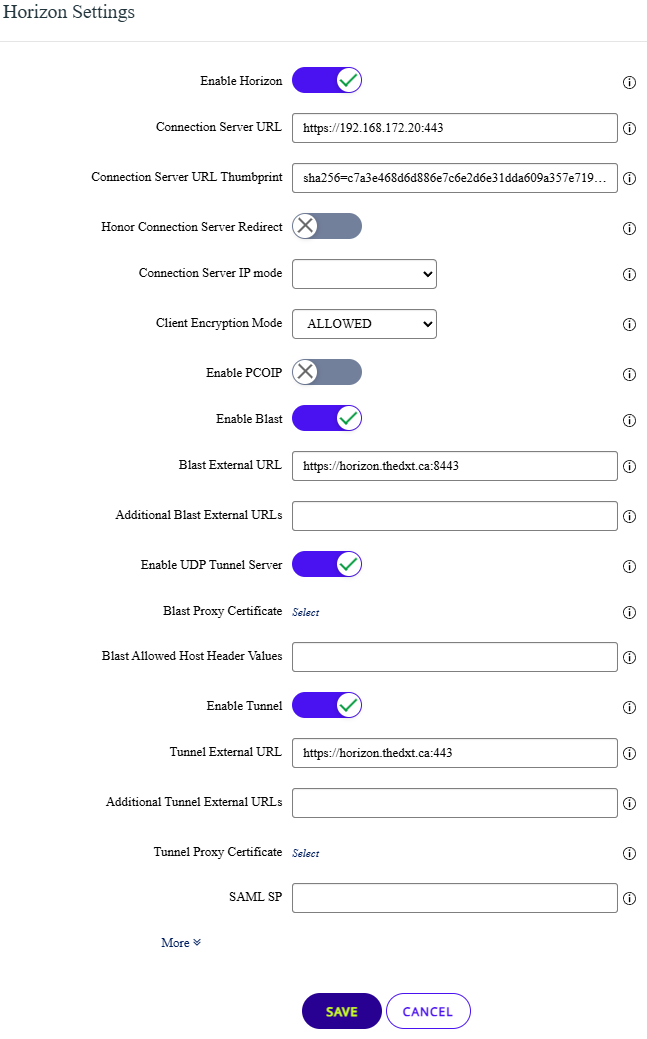This screenshot has width=647, height=1039.
Task: Enable the PCOIP toggle switch
Action: point(327,372)
